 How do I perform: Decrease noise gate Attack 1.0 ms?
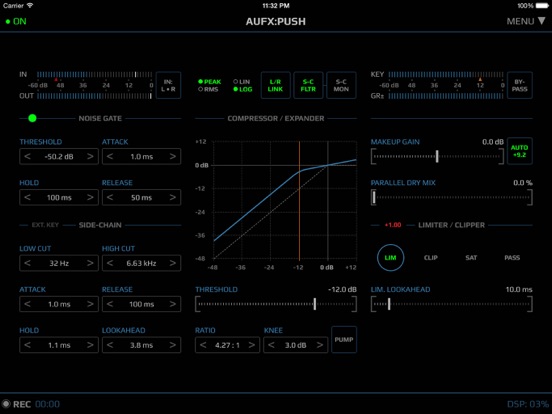coord(110,157)
